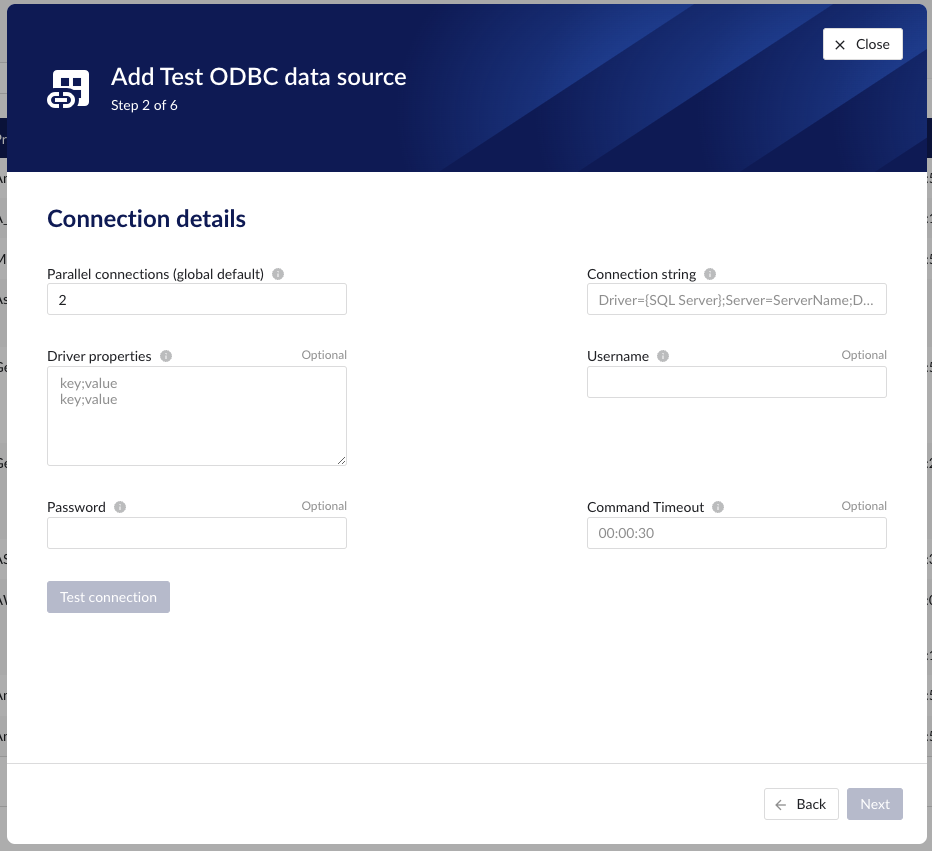
Task: Click the ODBC data source header icon
Action: point(68,89)
